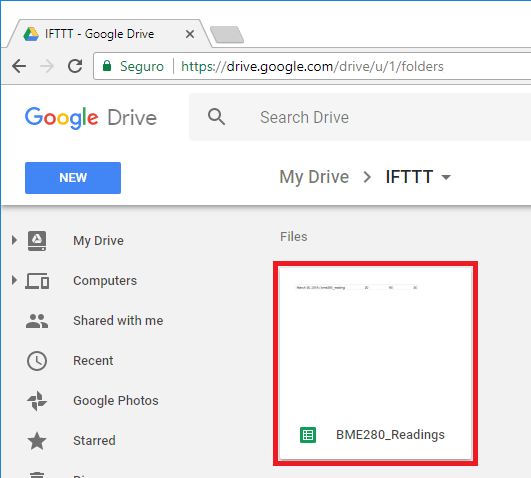The width and height of the screenshot is (531, 478).
Task: Click the green Sheets icon on BME280_Readings
Action: click(308, 435)
